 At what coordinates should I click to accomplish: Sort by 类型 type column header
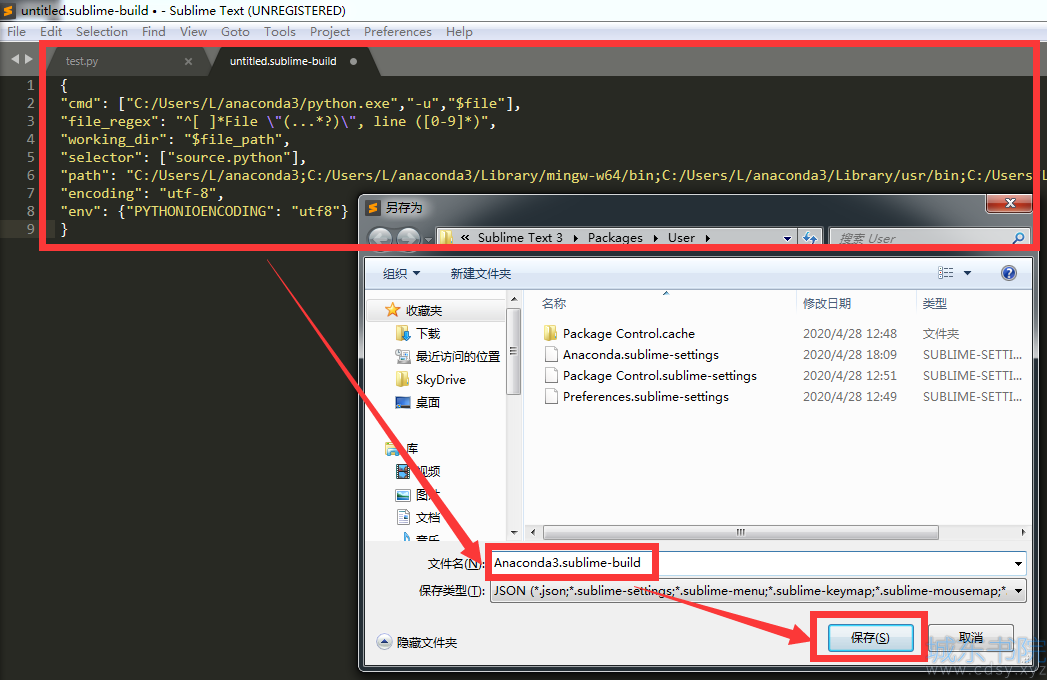pyautogui.click(x=934, y=303)
